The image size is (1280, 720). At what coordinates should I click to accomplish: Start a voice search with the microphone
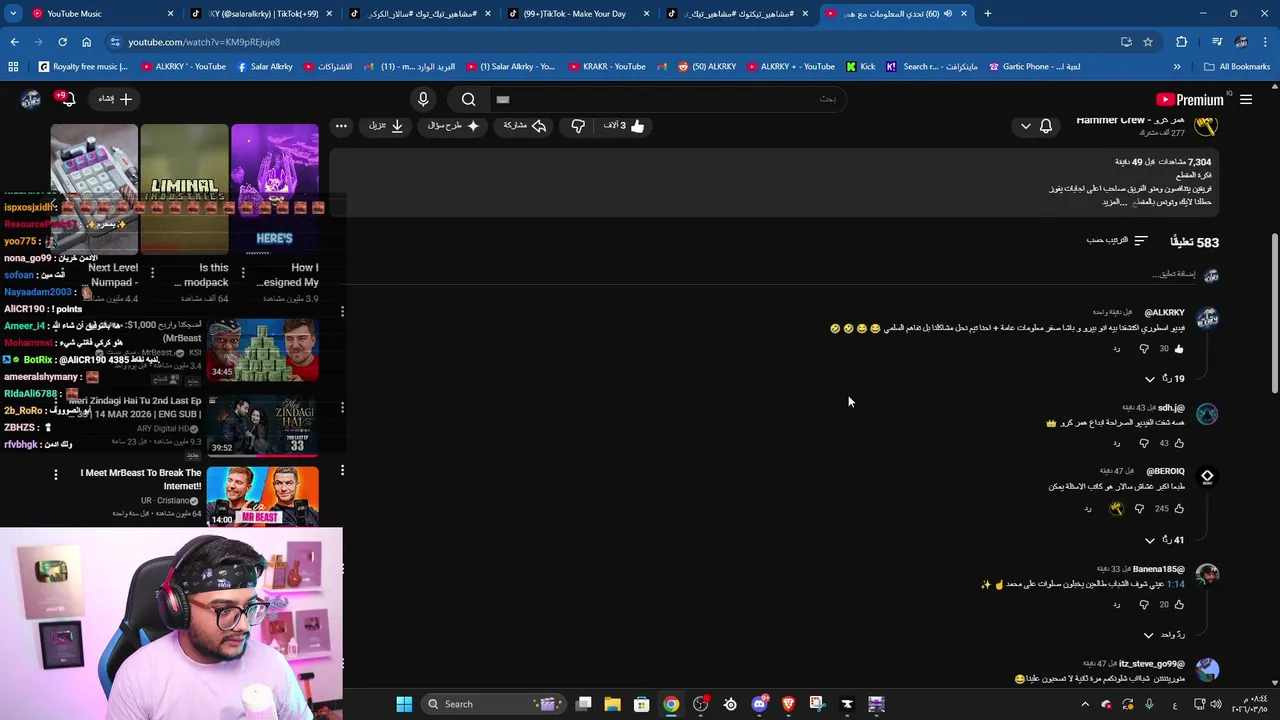(423, 99)
